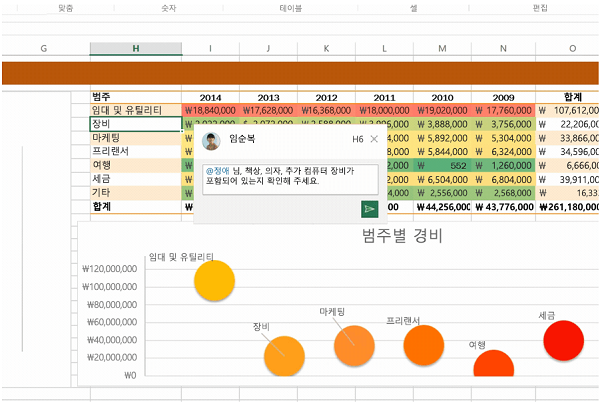600x405 pixels.
Task: Select the ₩43,776,000 total cell
Action: point(503,207)
